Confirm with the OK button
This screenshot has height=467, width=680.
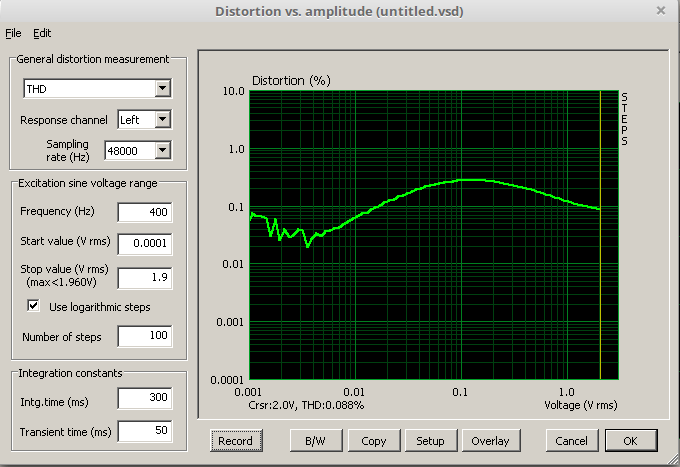click(x=631, y=441)
